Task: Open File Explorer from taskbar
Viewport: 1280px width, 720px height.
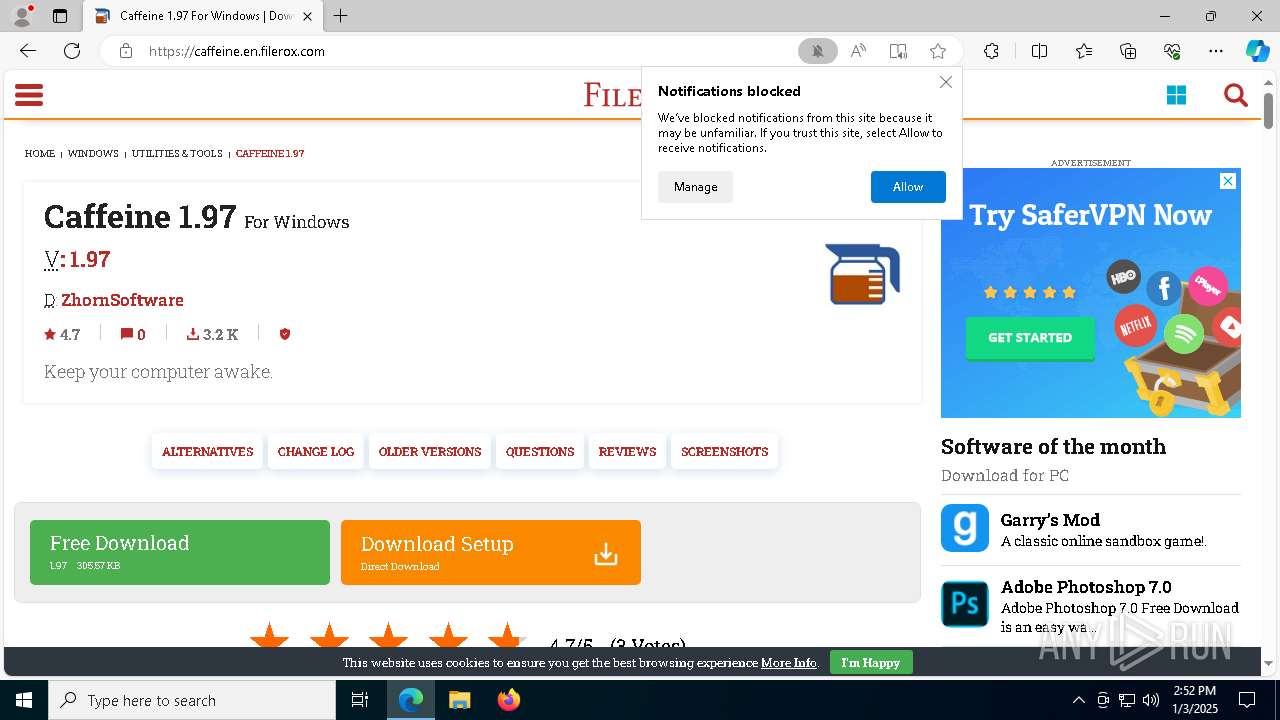Action: pos(459,700)
